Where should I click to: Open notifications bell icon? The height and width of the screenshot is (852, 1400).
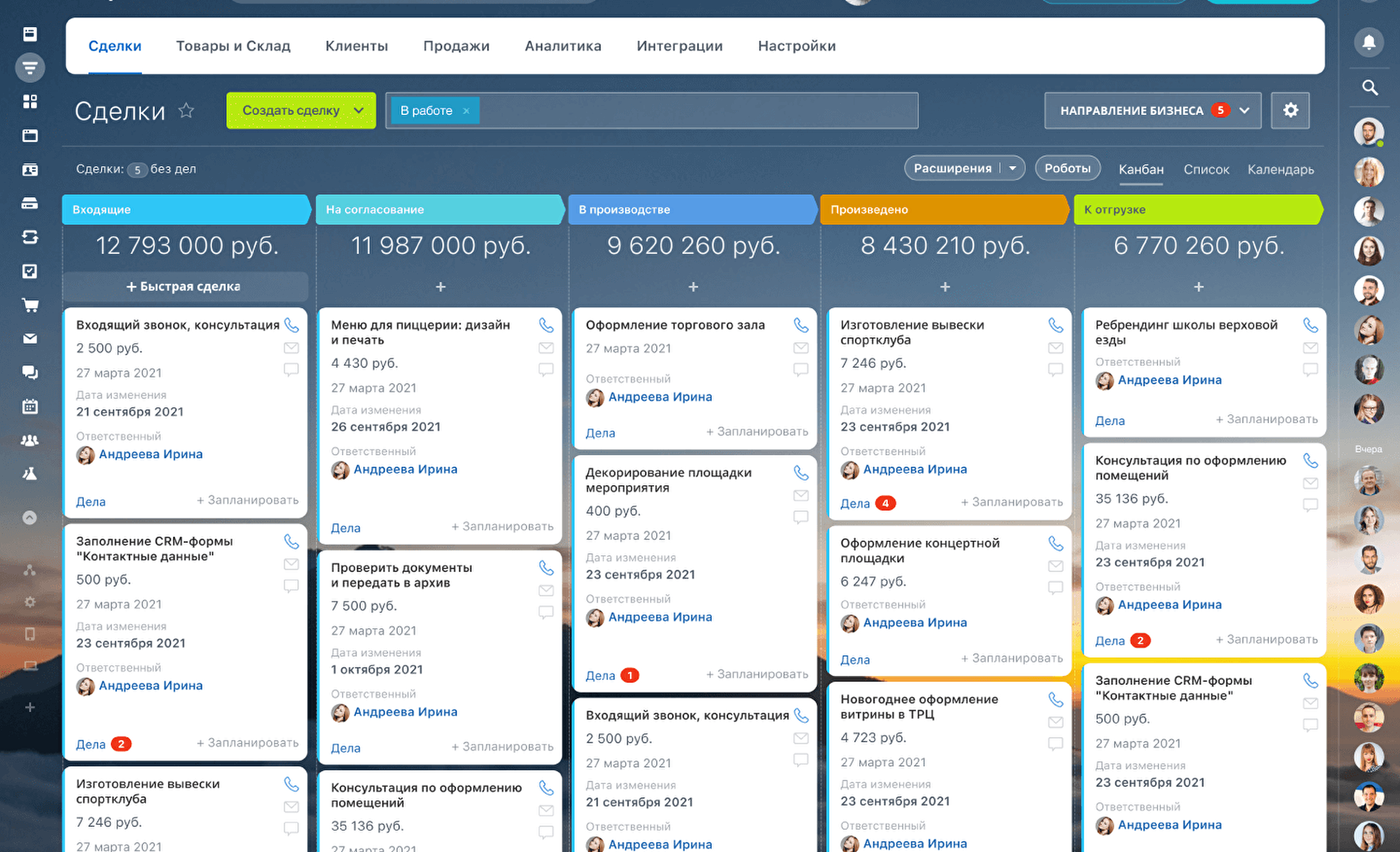pyautogui.click(x=1369, y=42)
